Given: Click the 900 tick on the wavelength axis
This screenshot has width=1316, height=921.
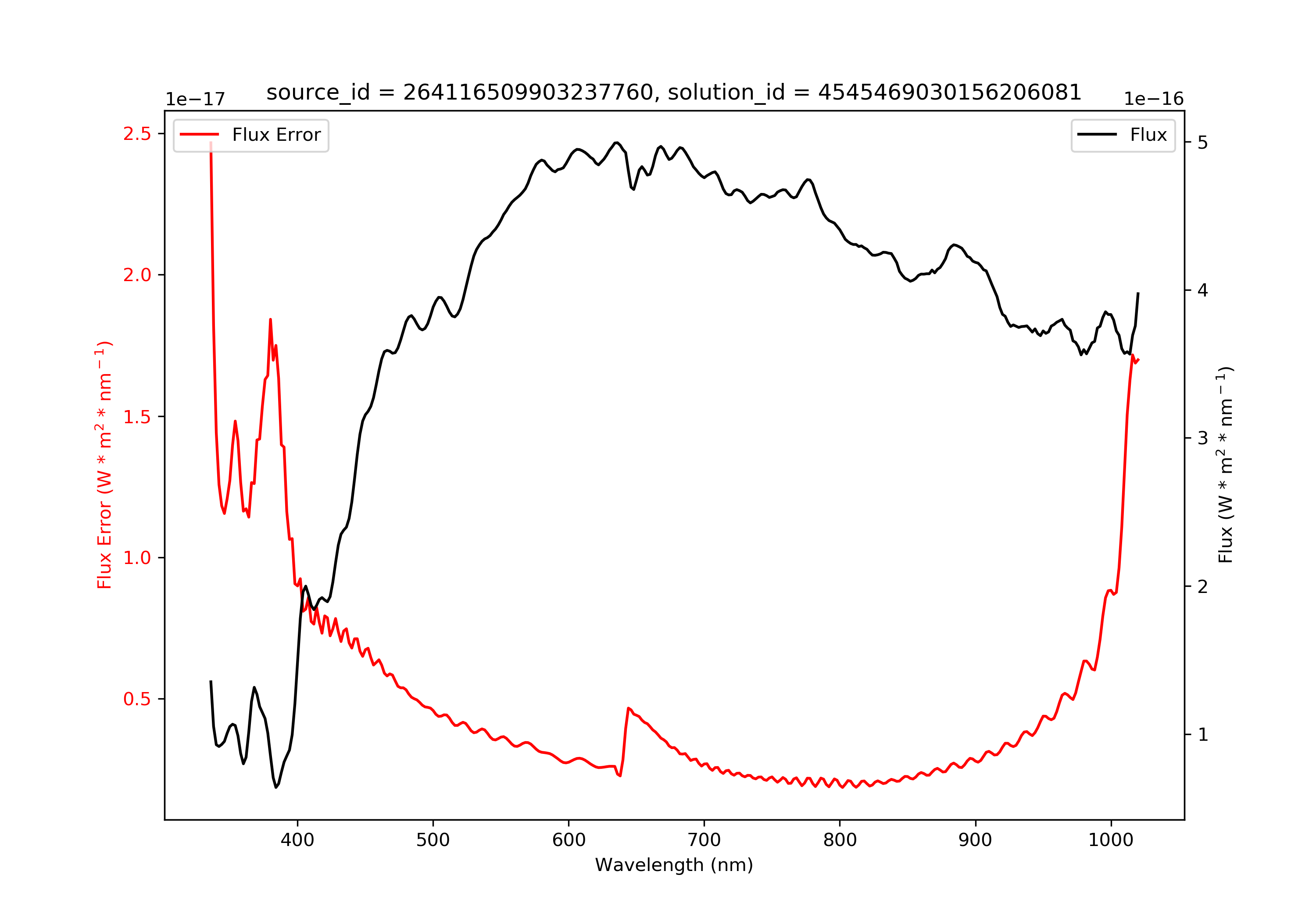Looking at the screenshot, I should (976, 840).
